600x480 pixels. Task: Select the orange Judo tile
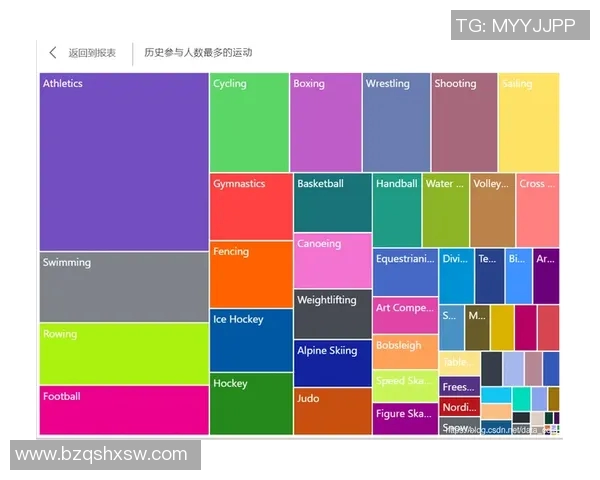[x=333, y=411]
